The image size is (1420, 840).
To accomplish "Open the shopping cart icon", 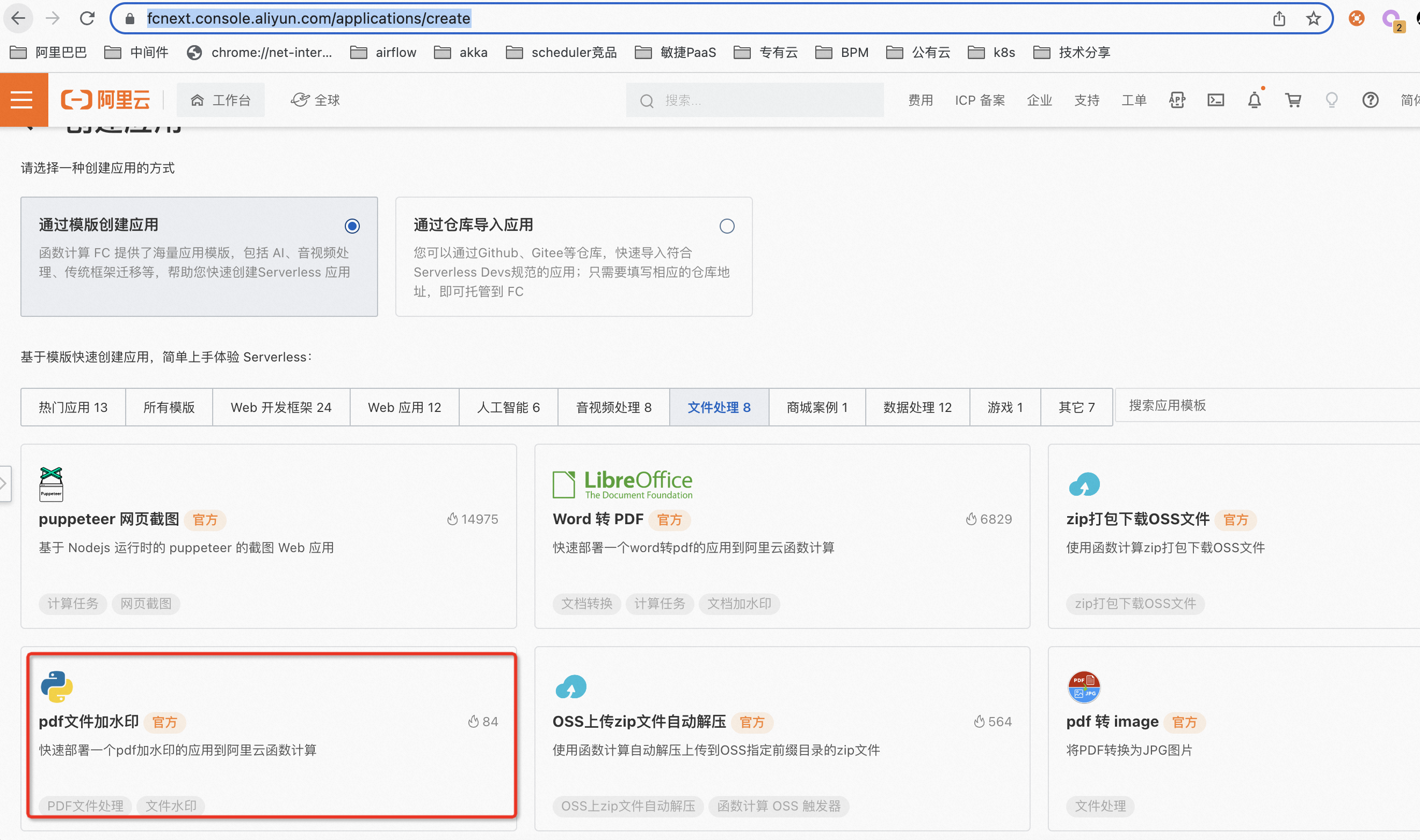I will 1293,100.
